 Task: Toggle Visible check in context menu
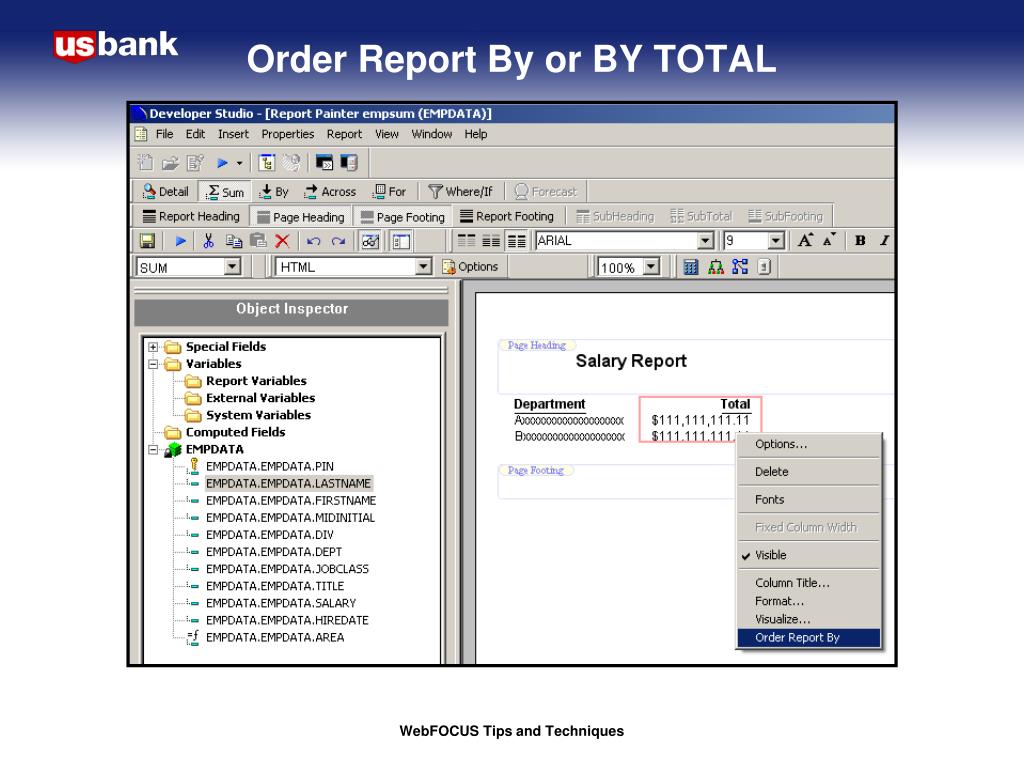pos(808,555)
